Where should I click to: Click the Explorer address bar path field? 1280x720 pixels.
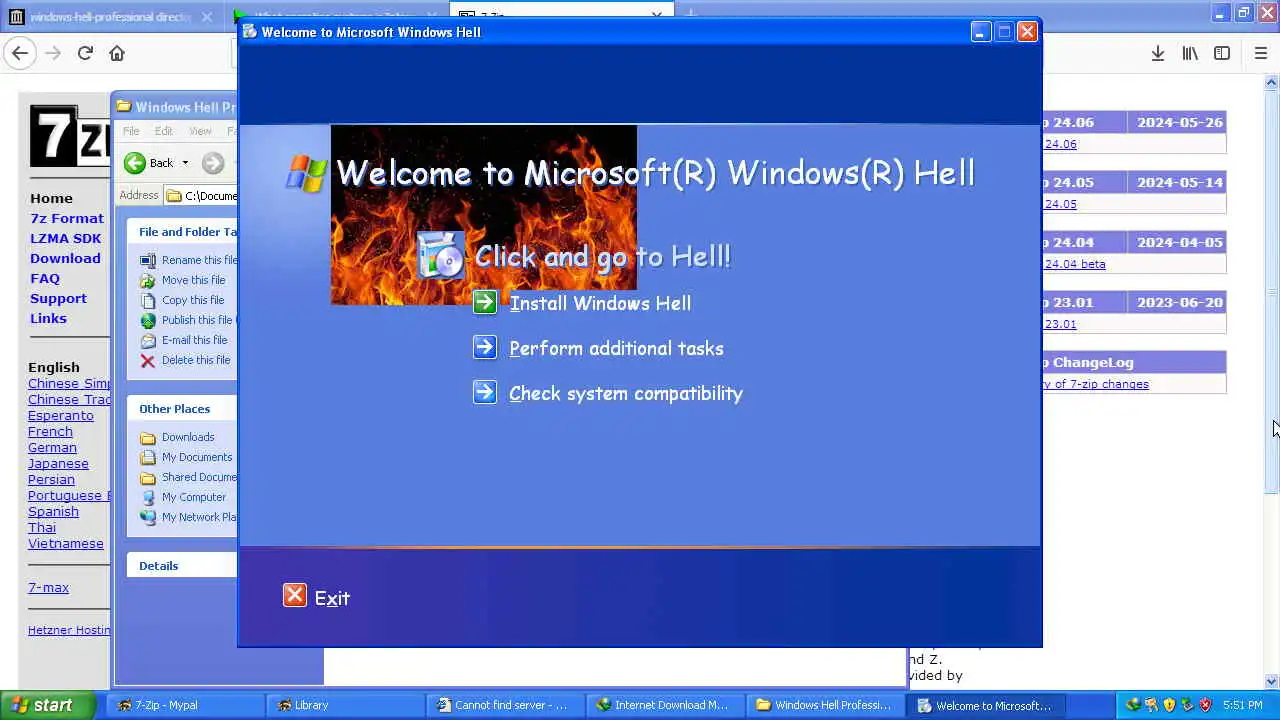point(201,196)
